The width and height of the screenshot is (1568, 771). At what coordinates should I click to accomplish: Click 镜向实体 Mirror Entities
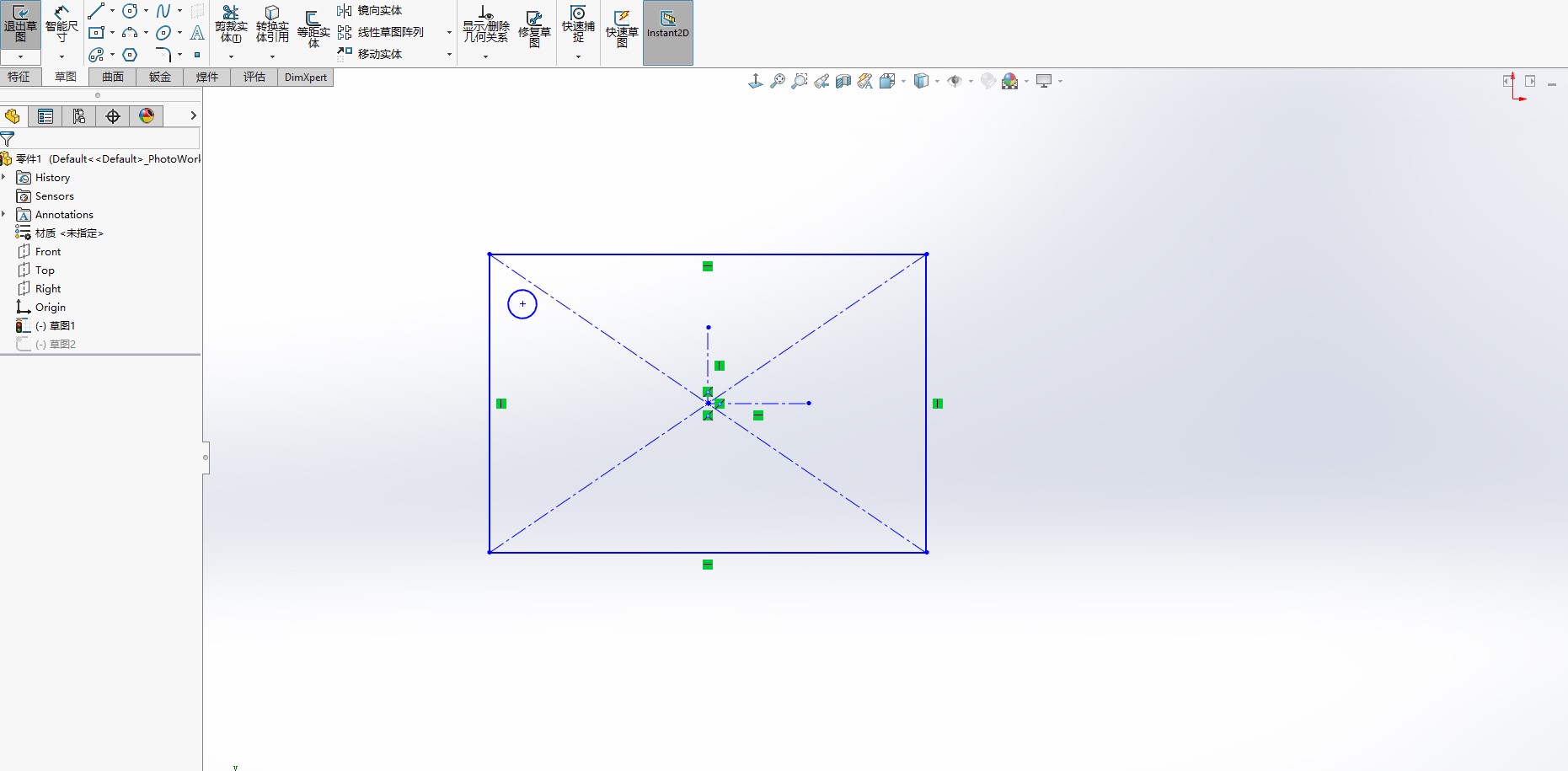(370, 11)
